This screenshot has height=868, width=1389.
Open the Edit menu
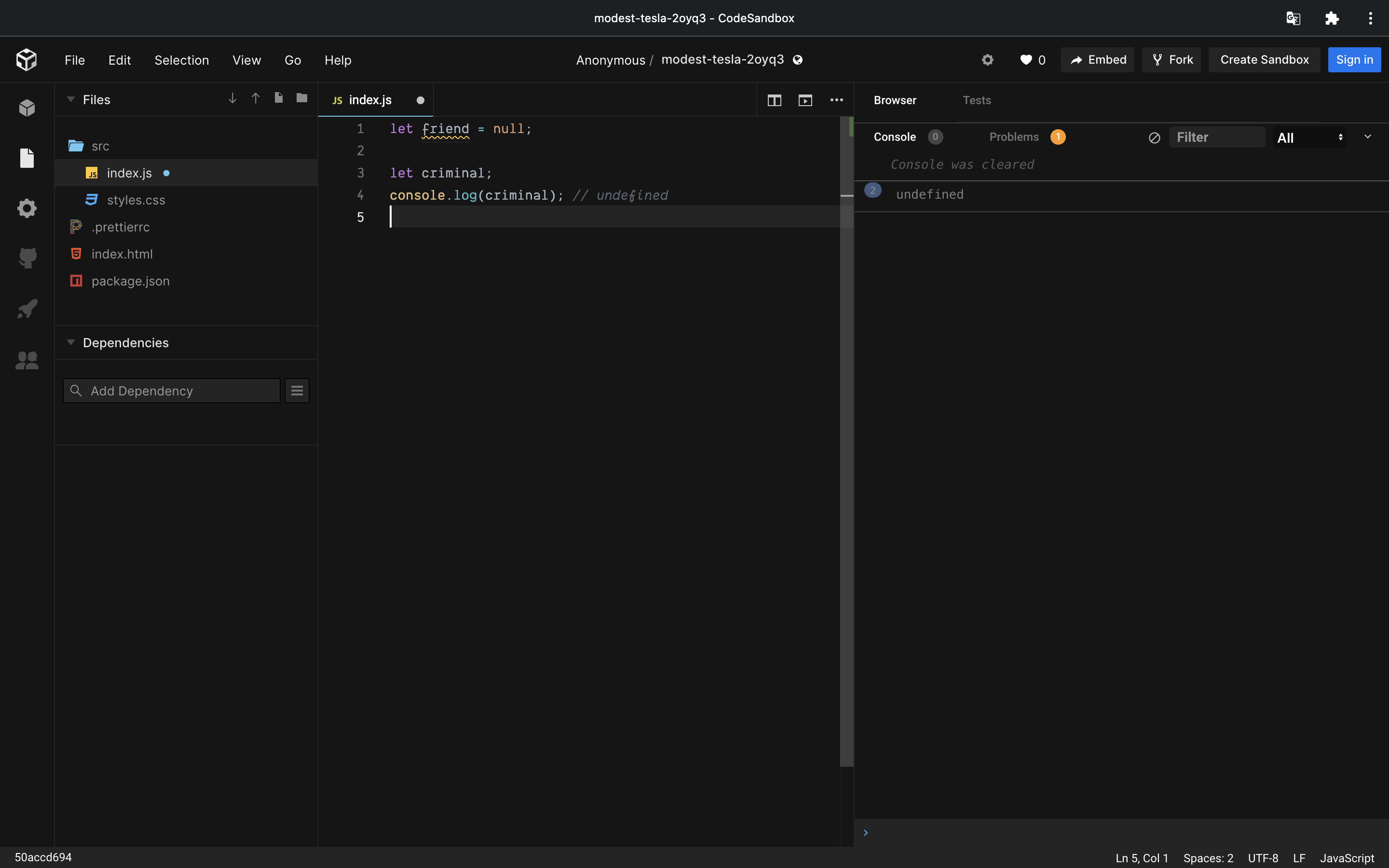tap(120, 60)
